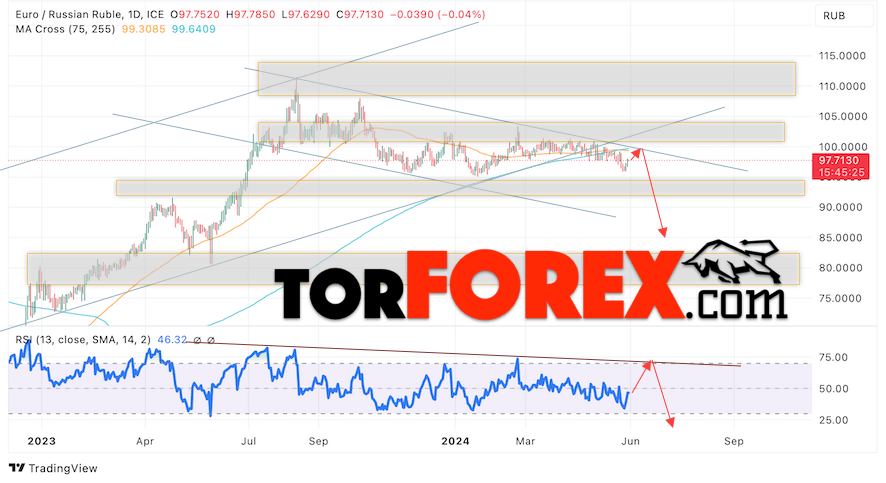Click the close value C97.7130
Viewport: 886px width, 483px height.
point(360,15)
